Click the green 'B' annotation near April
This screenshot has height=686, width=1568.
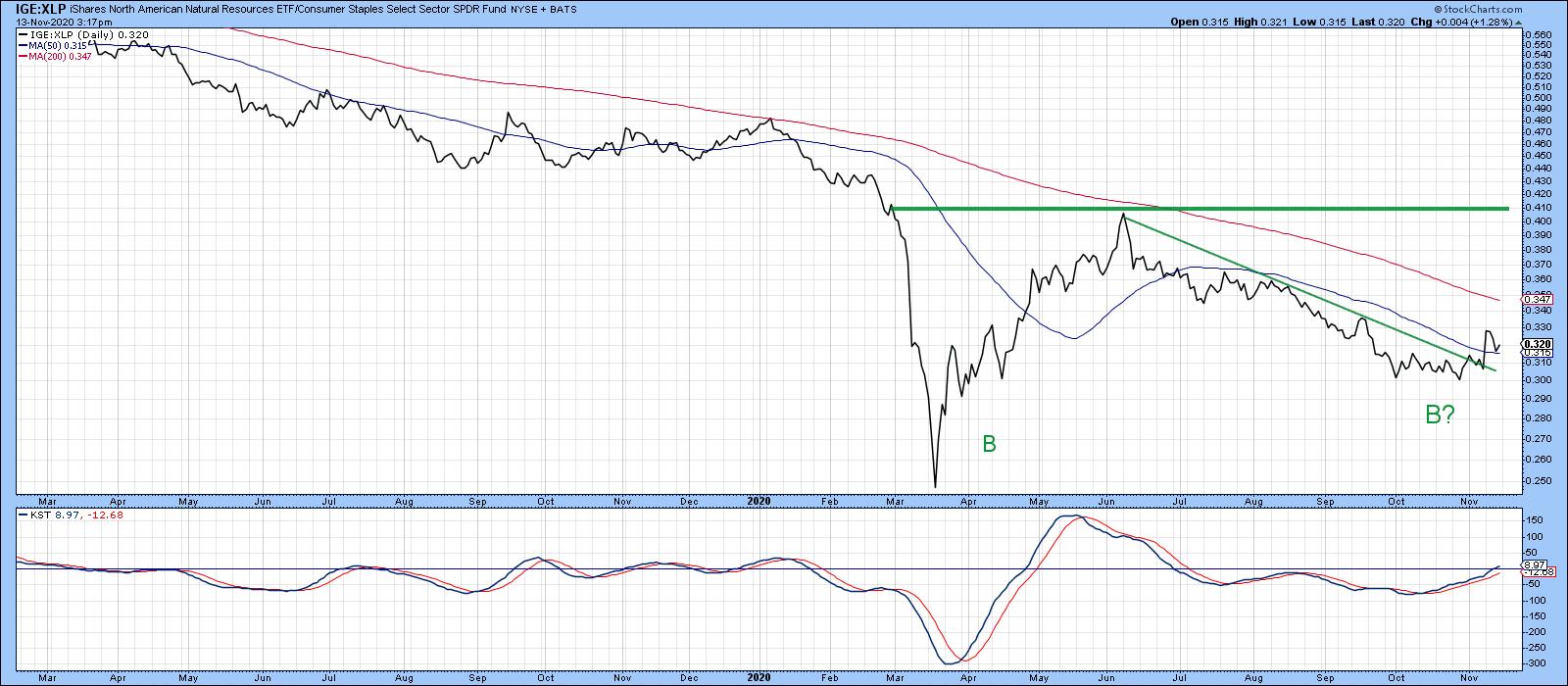[x=989, y=445]
